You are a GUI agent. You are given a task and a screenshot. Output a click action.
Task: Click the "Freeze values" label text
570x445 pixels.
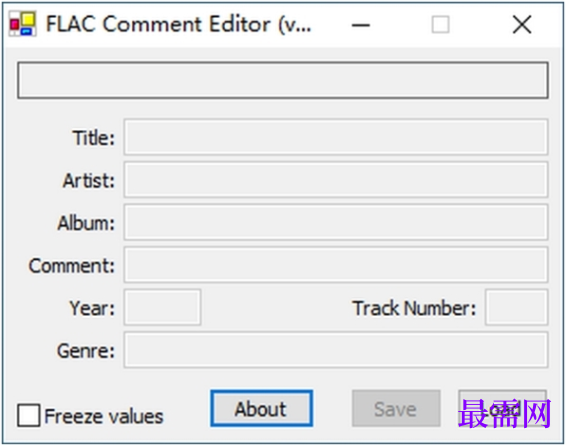(104, 416)
